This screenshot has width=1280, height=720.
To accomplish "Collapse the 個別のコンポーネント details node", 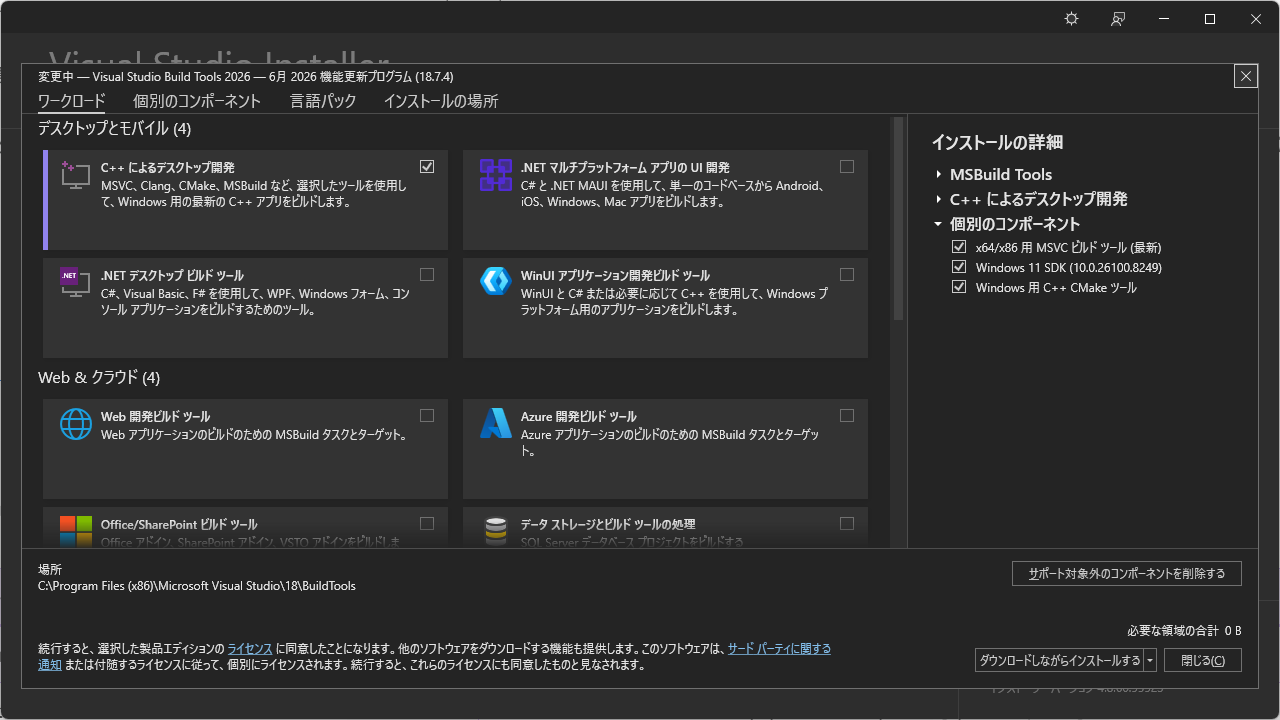I will coord(939,224).
